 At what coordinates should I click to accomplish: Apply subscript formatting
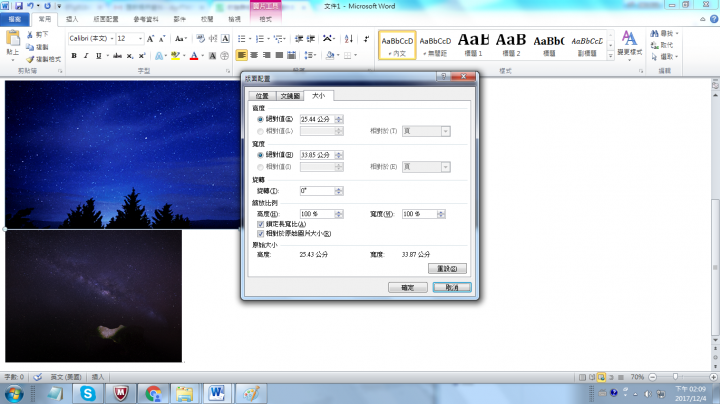coord(130,56)
